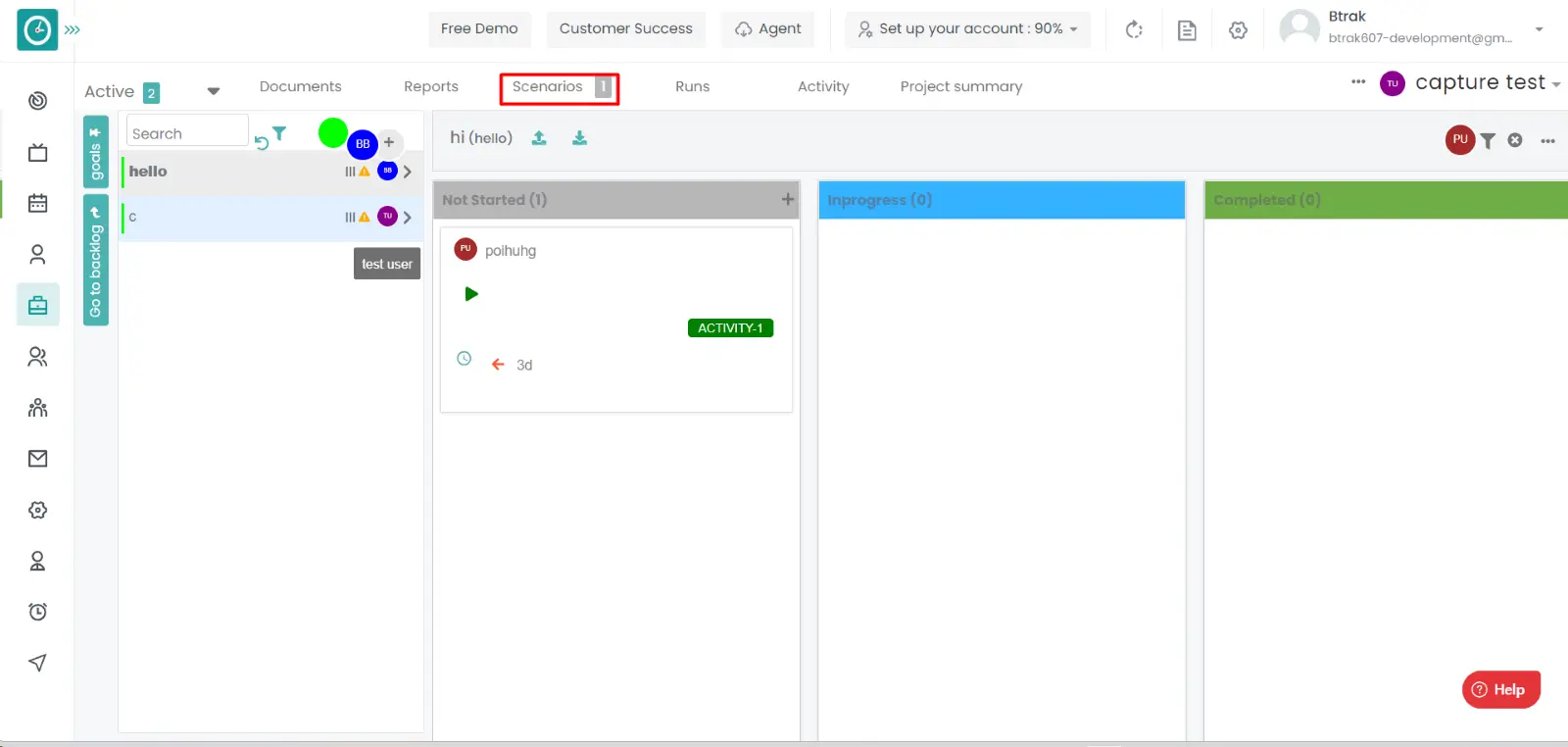The width and height of the screenshot is (1568, 747).
Task: Expand the hello goal chevron
Action: click(408, 172)
